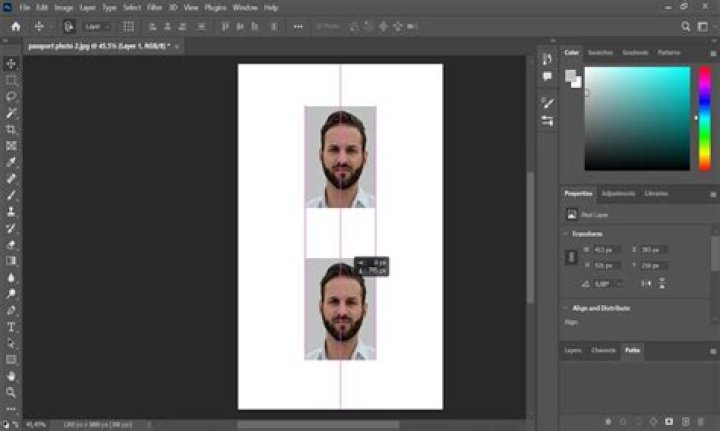Screen dimensions: 720x431
Task: Toggle Auto-Select checkbox in options bar
Action: click(68, 27)
